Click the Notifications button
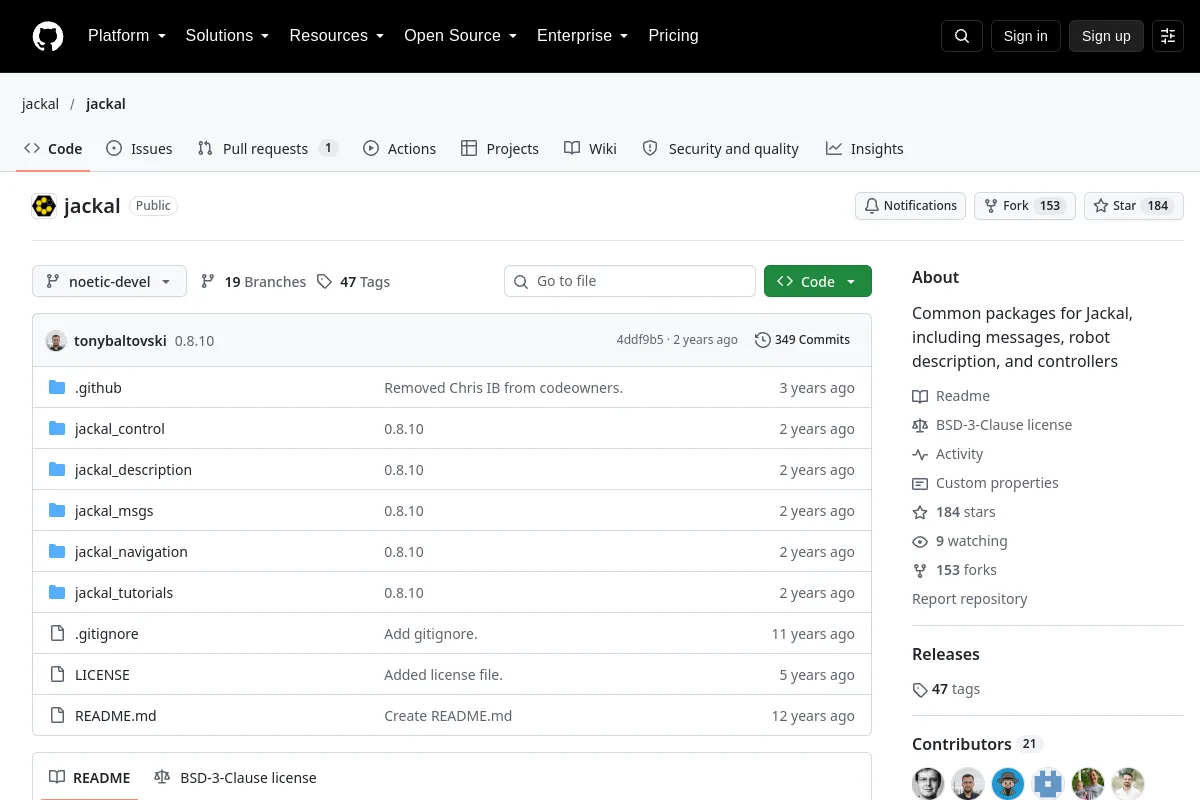The height and width of the screenshot is (800, 1200). tap(910, 206)
